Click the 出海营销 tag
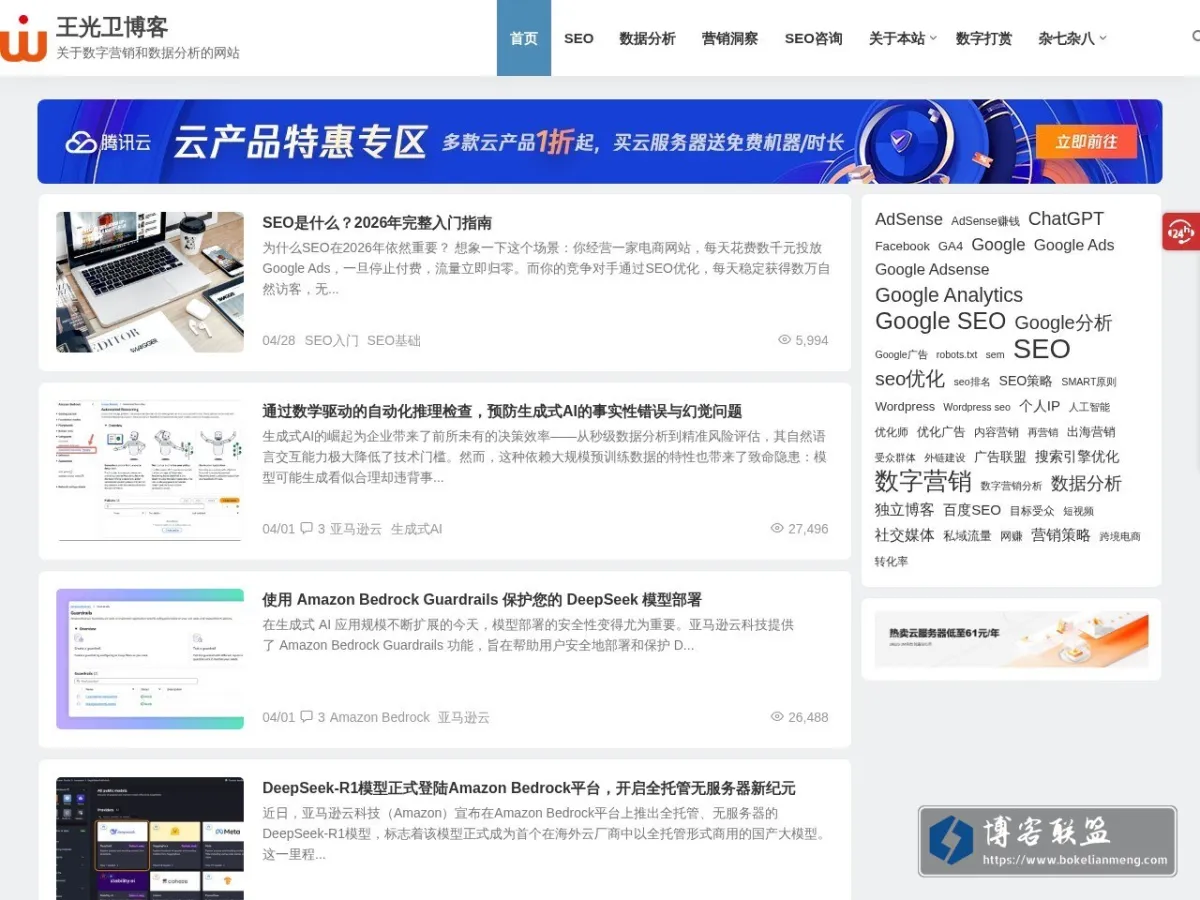Image resolution: width=1200 pixels, height=900 pixels. 1091,432
